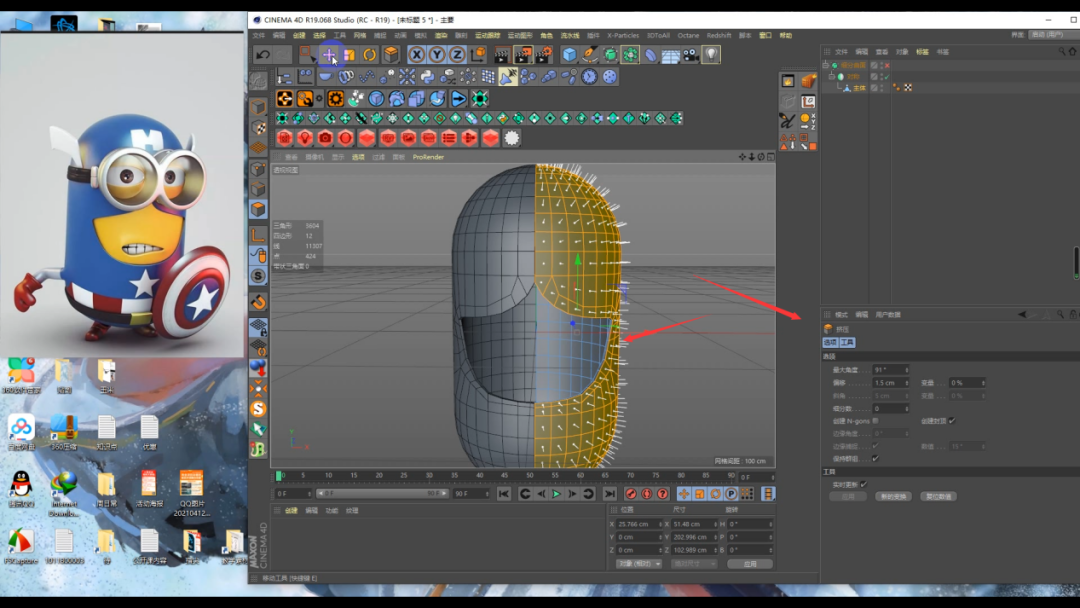Switch to Polygons mode
Screen dimensions: 1080x608
click(258, 209)
